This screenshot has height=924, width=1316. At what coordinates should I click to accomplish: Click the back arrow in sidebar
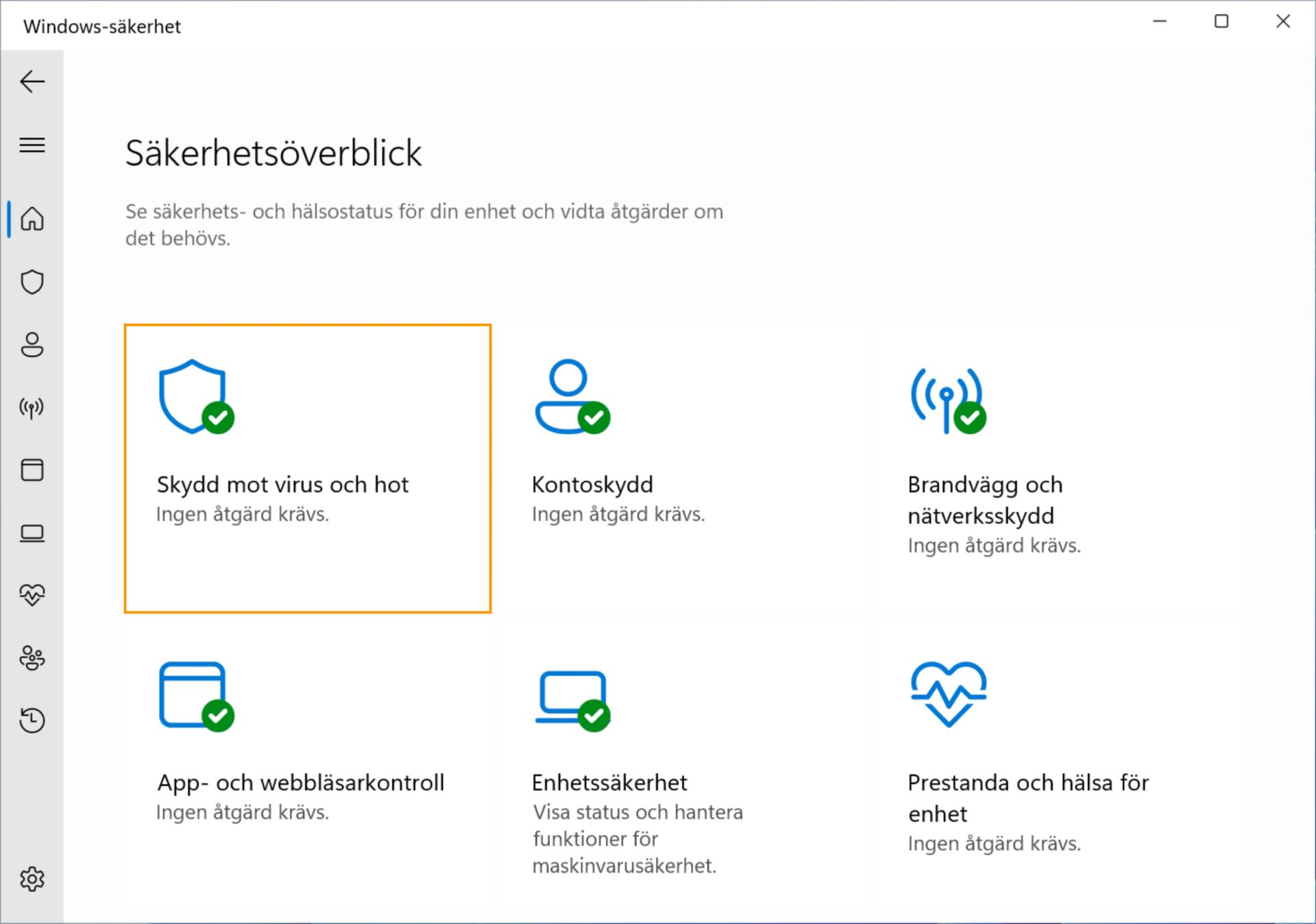[32, 82]
